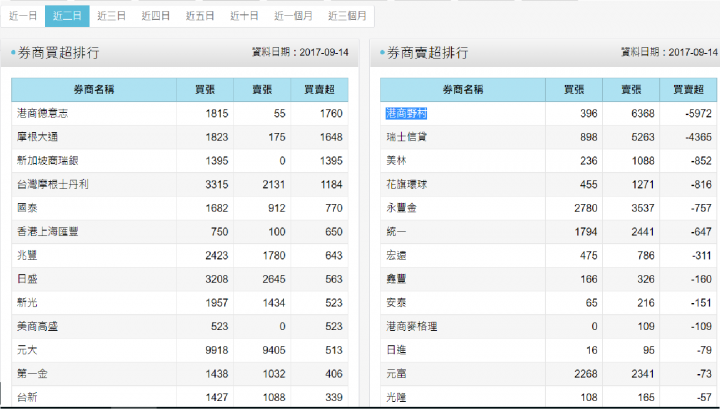Click the 券商買超排行 panel title
The height and width of the screenshot is (410, 720).
coord(58,53)
